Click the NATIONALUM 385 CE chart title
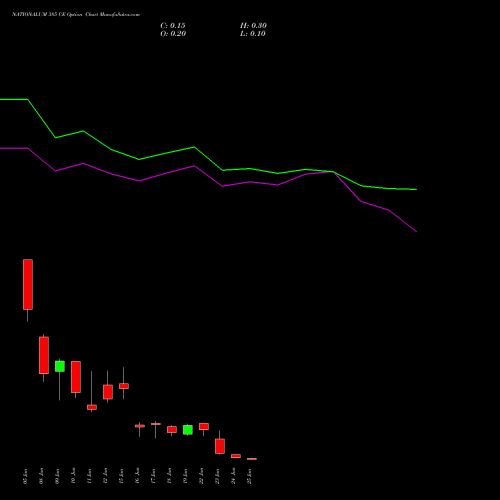 (x=76, y=14)
